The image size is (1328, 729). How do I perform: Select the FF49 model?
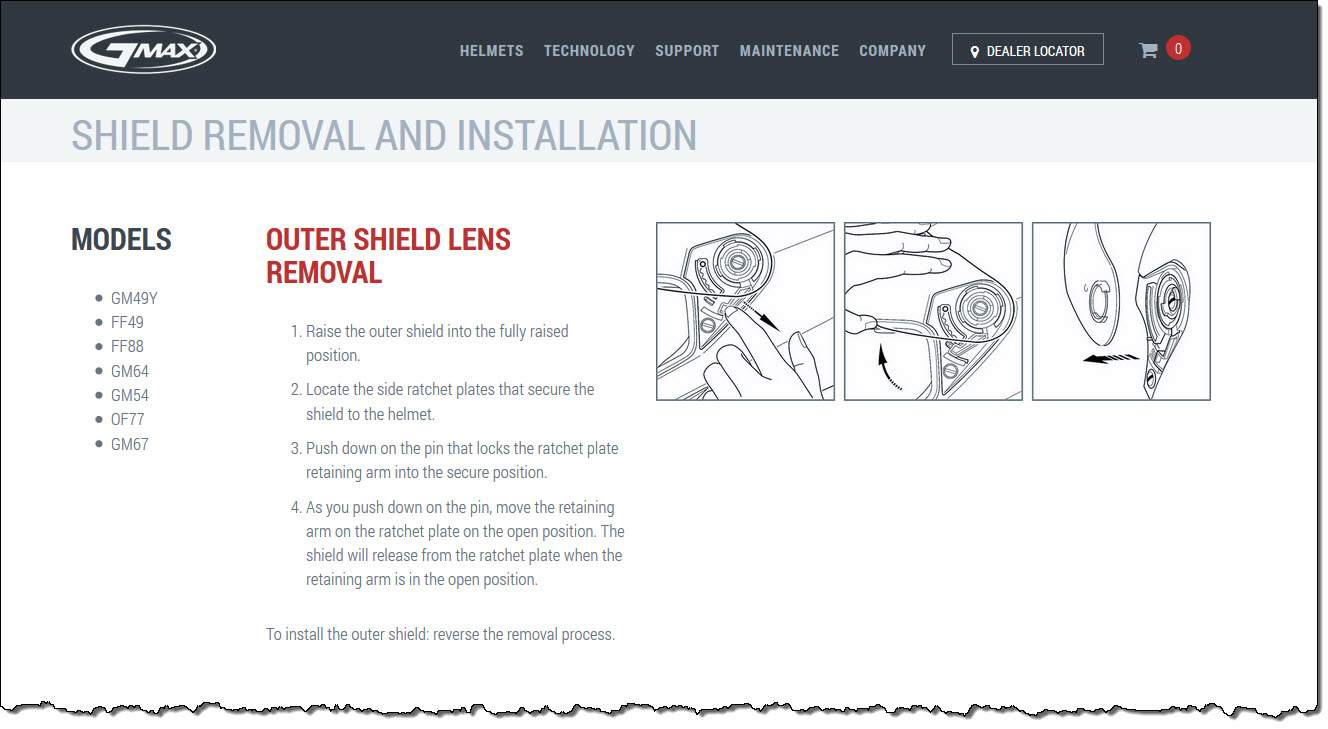click(x=127, y=322)
